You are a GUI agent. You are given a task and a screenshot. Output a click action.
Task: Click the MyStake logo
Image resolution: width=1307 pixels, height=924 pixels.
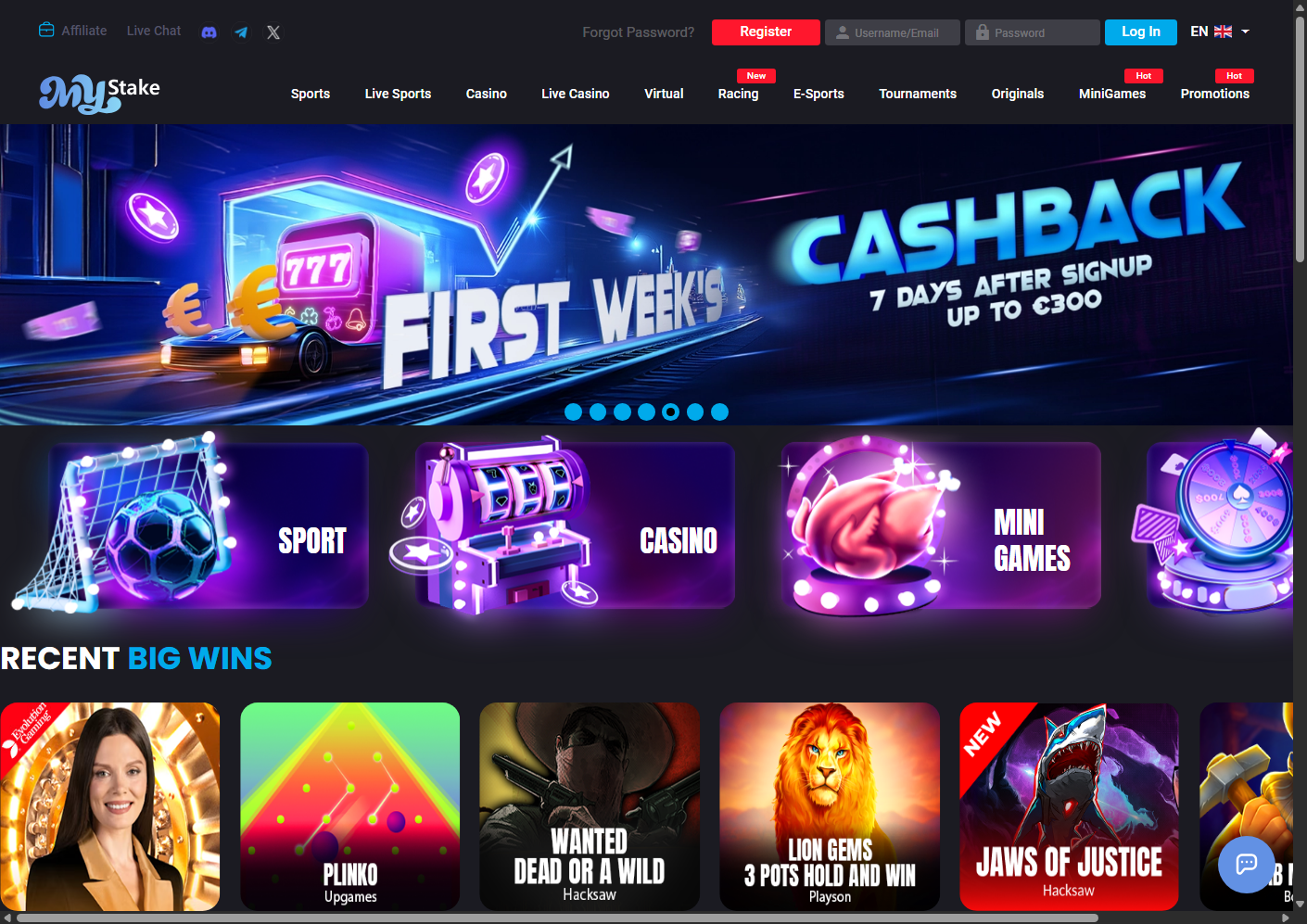click(x=99, y=93)
